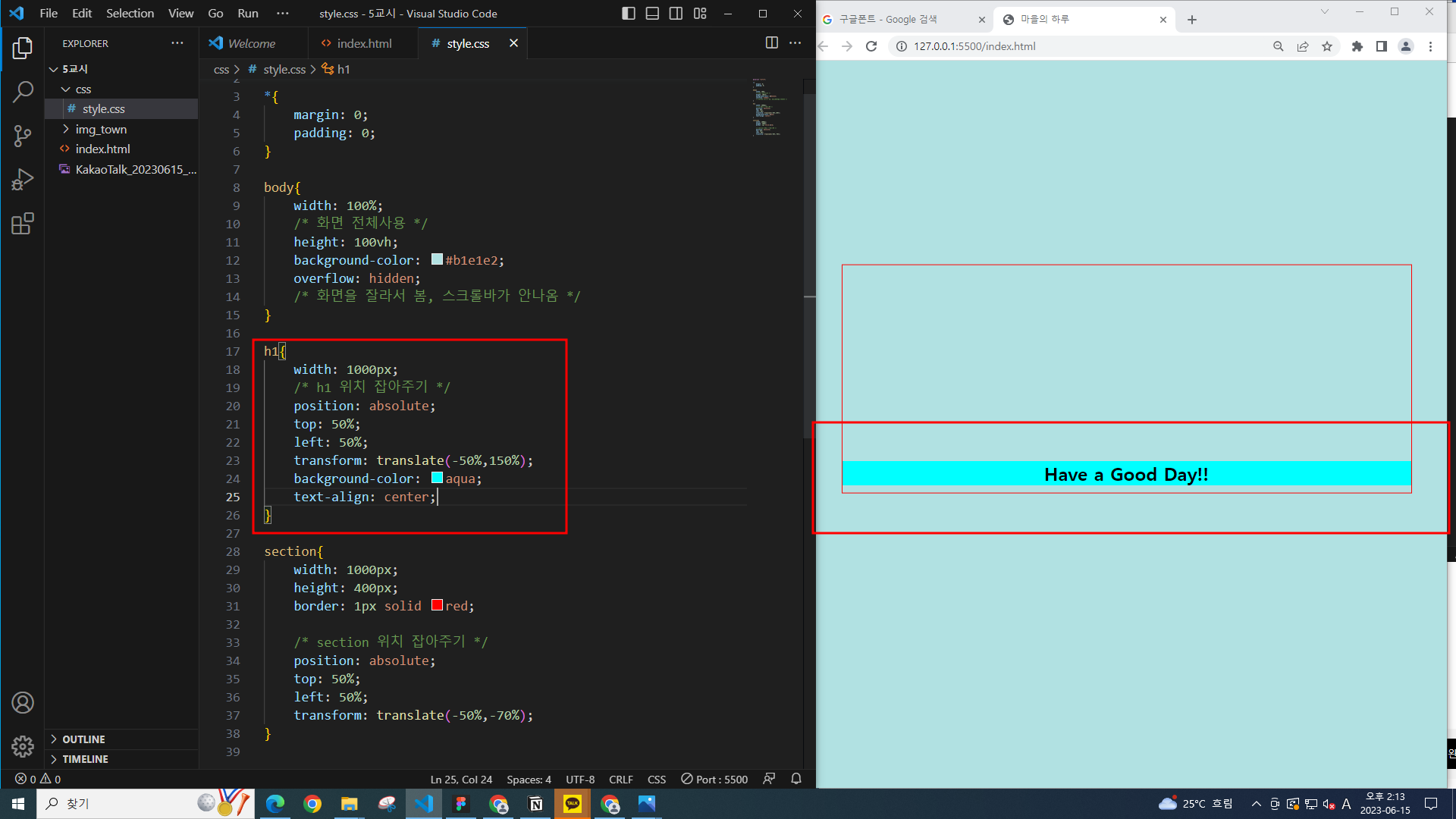The image size is (1456, 819).
Task: Click Port : 5500 Live Server button
Action: 714,779
